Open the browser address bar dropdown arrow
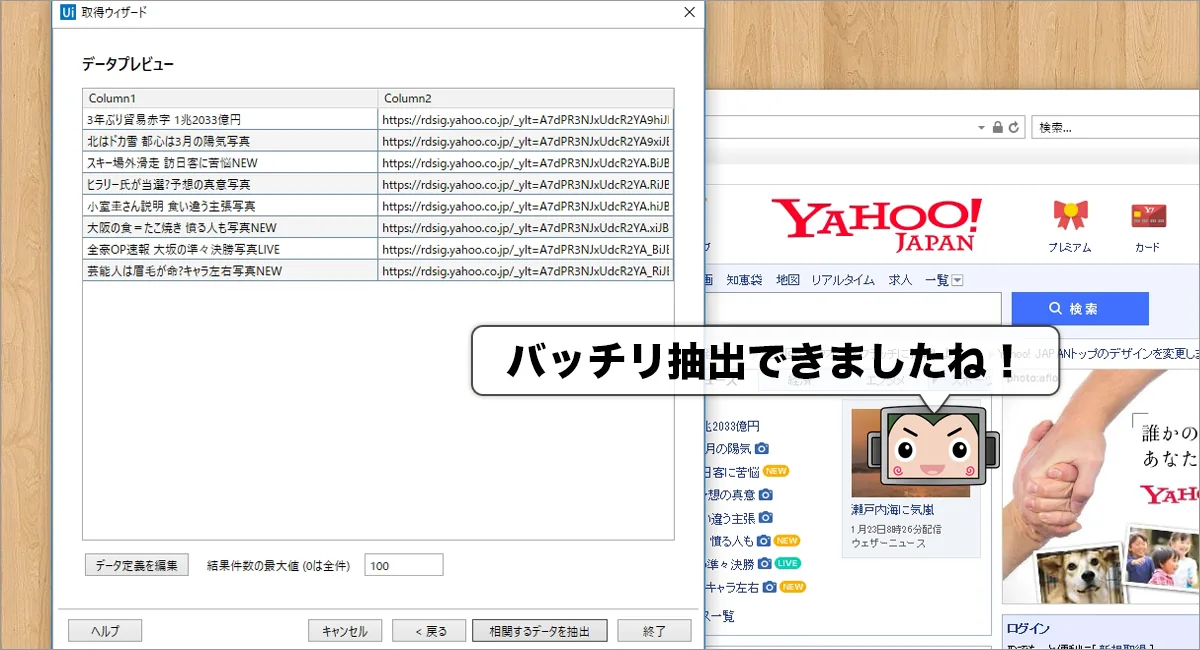 click(x=982, y=128)
